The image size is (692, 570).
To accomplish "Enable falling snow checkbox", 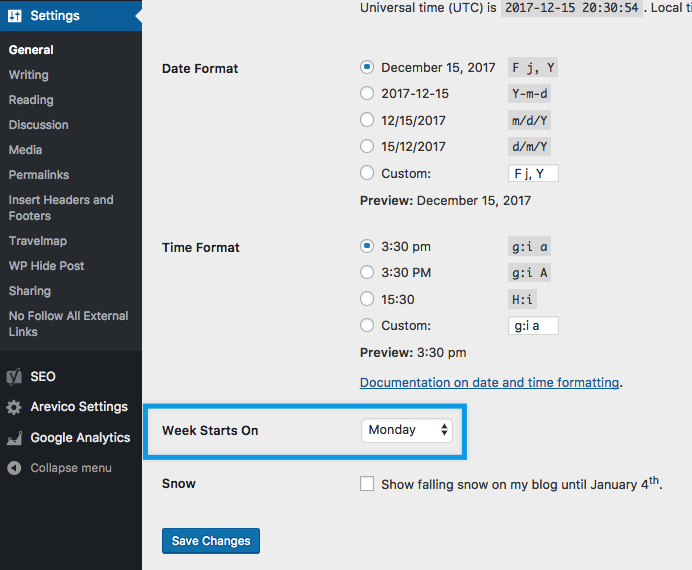I will (x=367, y=484).
